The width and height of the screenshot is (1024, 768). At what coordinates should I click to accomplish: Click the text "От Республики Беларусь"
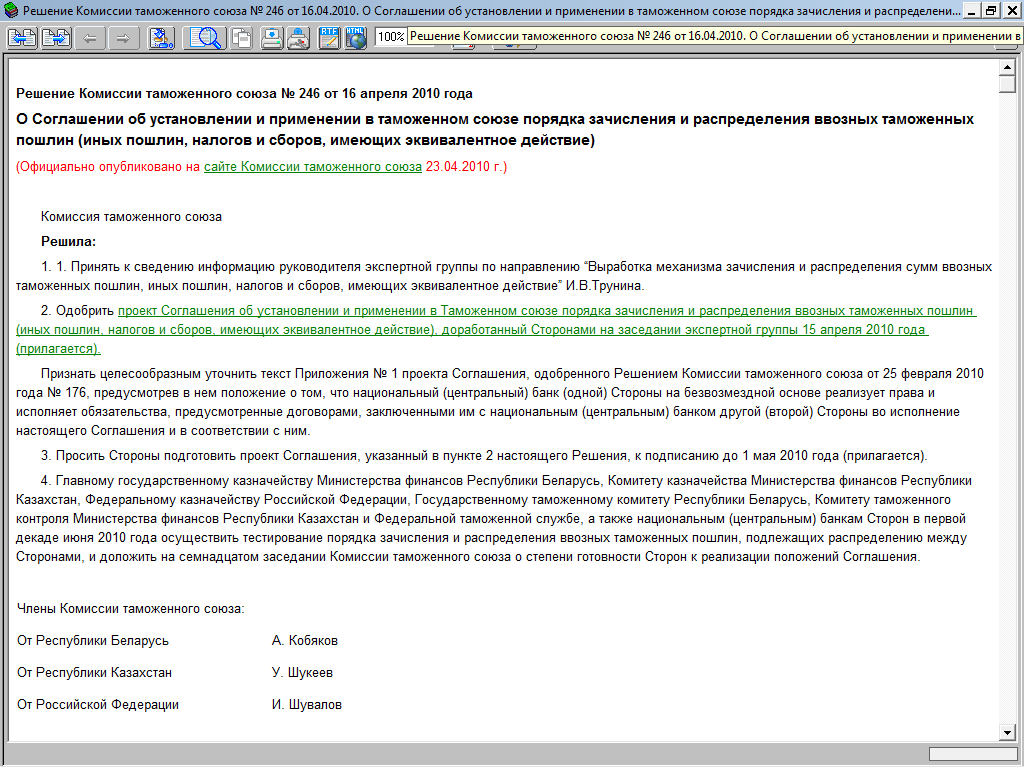pyautogui.click(x=93, y=641)
